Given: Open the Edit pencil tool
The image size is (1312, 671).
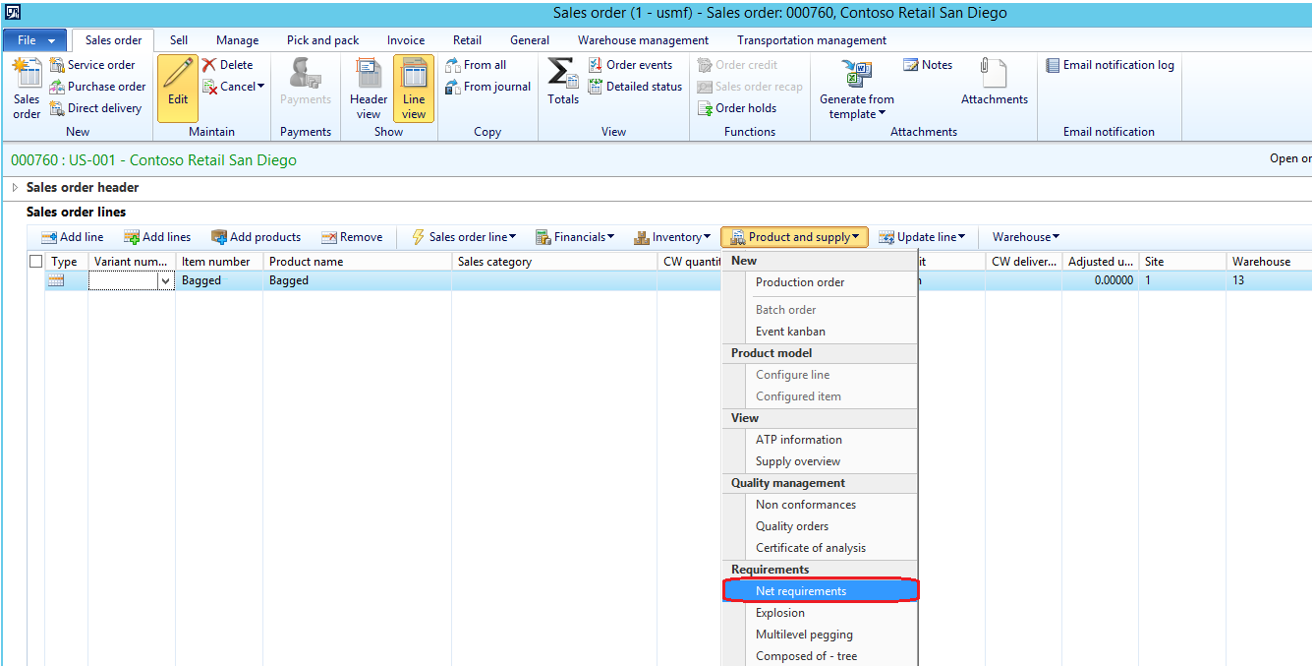Looking at the screenshot, I should [x=177, y=87].
